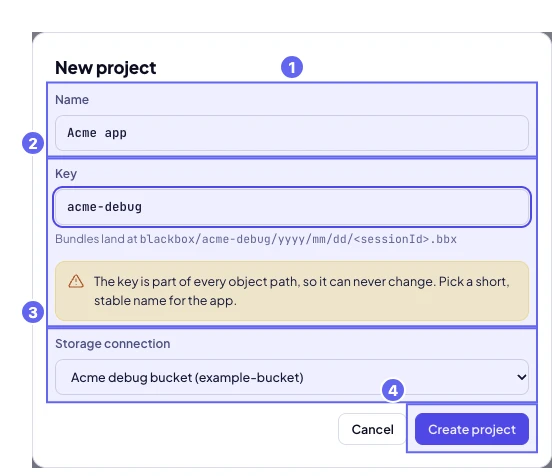Click the 'Name' field label
This screenshot has width=560, height=476.
(72, 100)
